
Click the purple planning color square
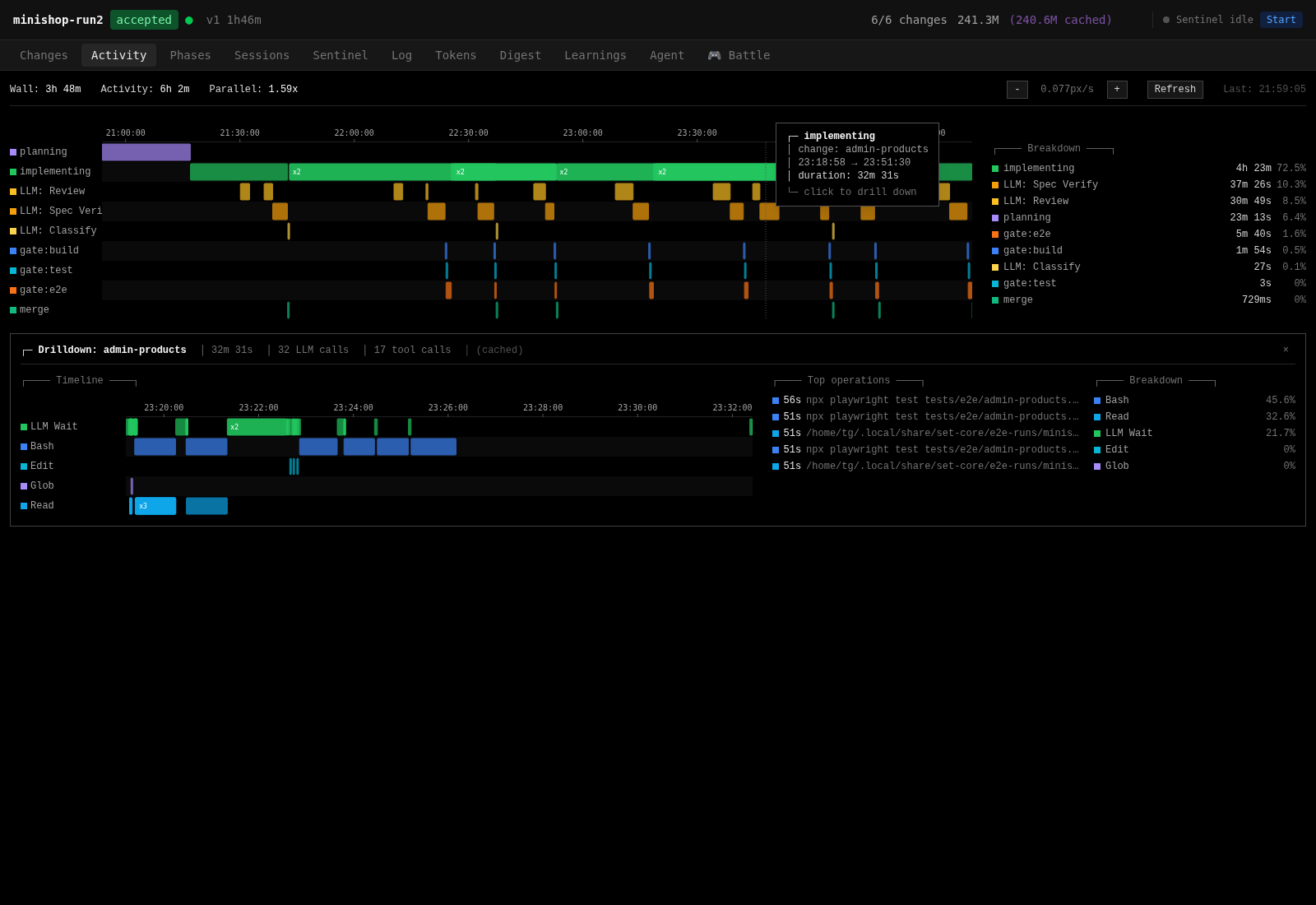click(12, 151)
